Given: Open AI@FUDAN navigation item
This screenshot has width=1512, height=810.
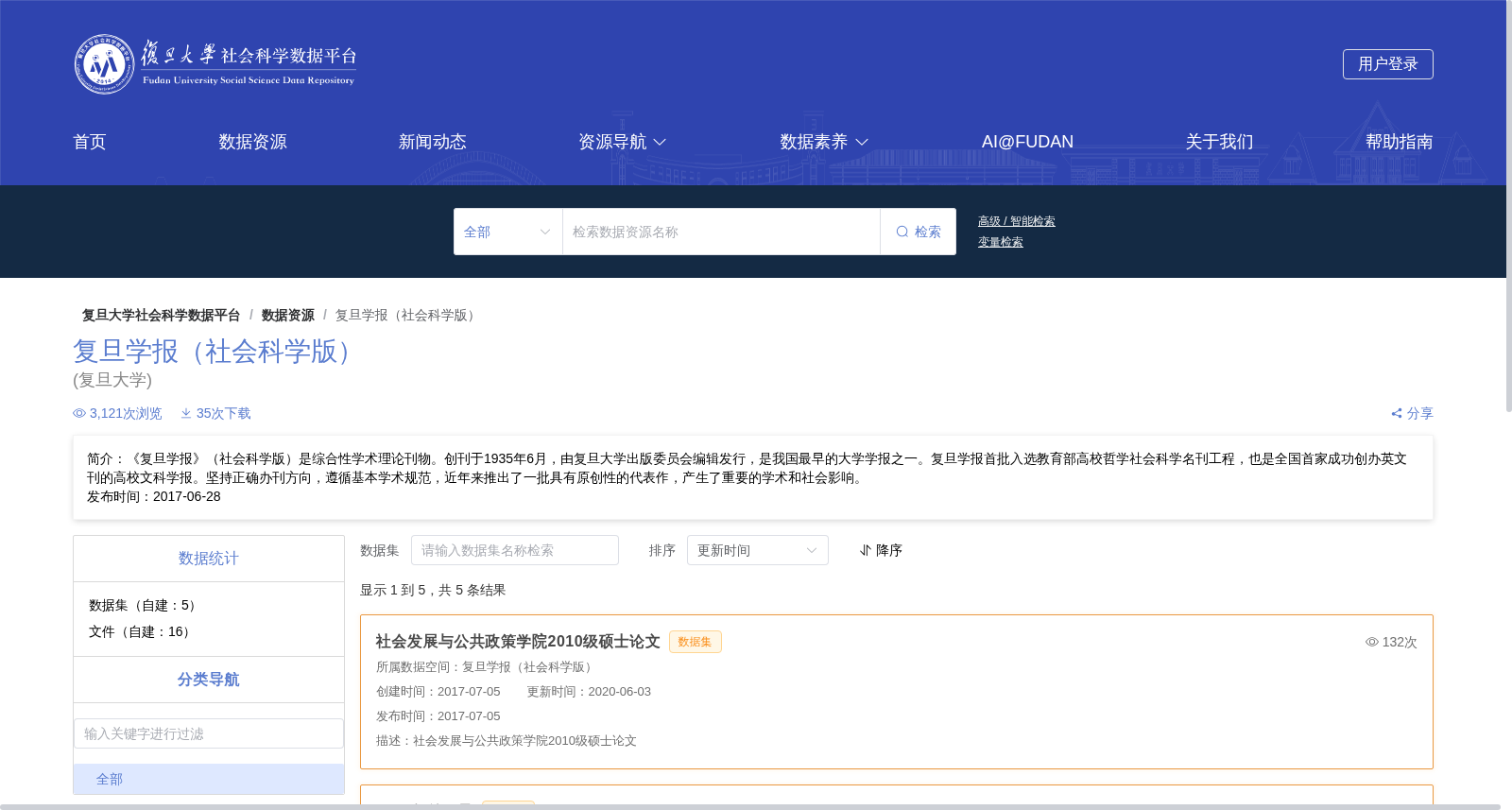Looking at the screenshot, I should click(x=1027, y=142).
